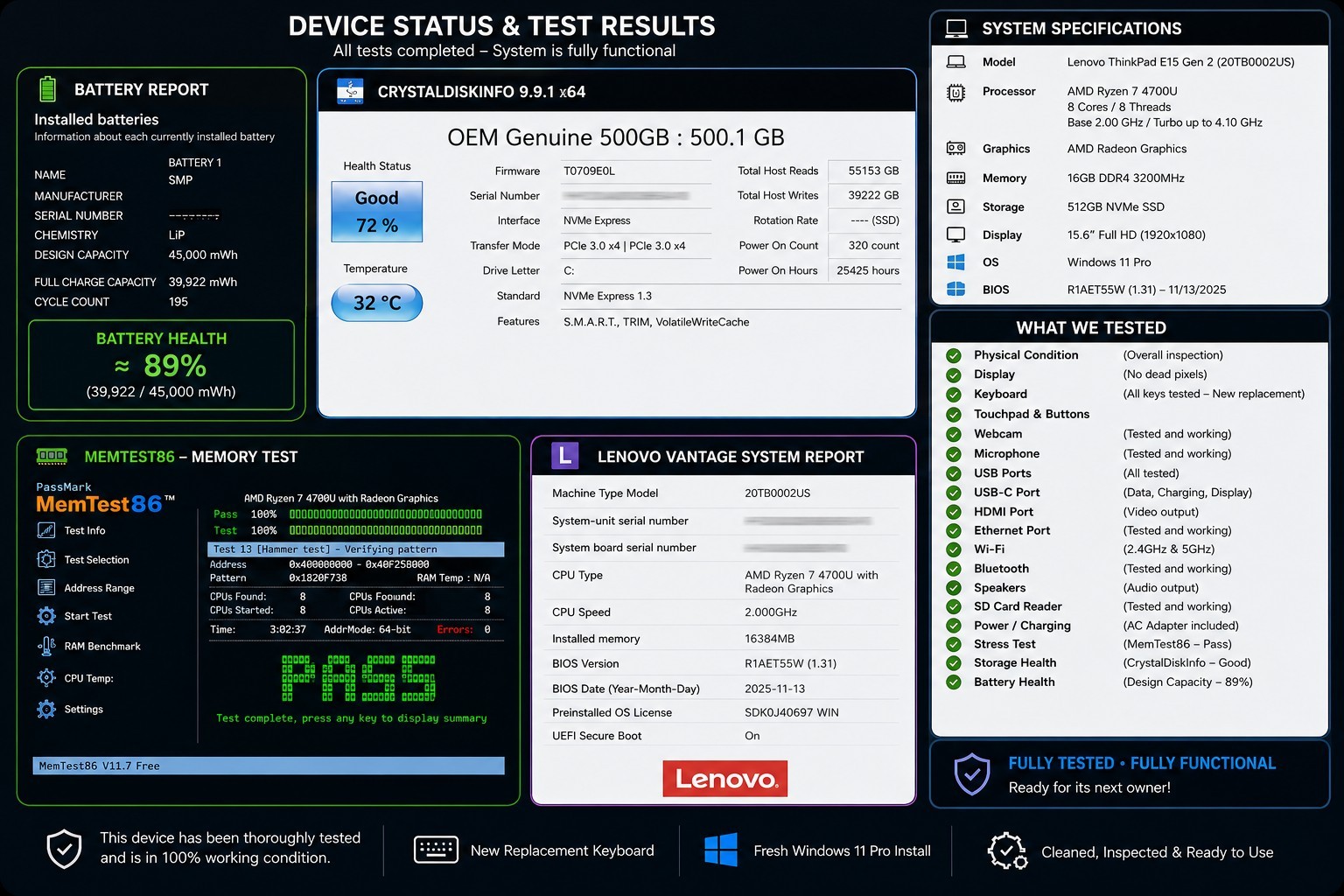Select the Test Selection gear icon
This screenshot has width=1344, height=896.
click(46, 559)
